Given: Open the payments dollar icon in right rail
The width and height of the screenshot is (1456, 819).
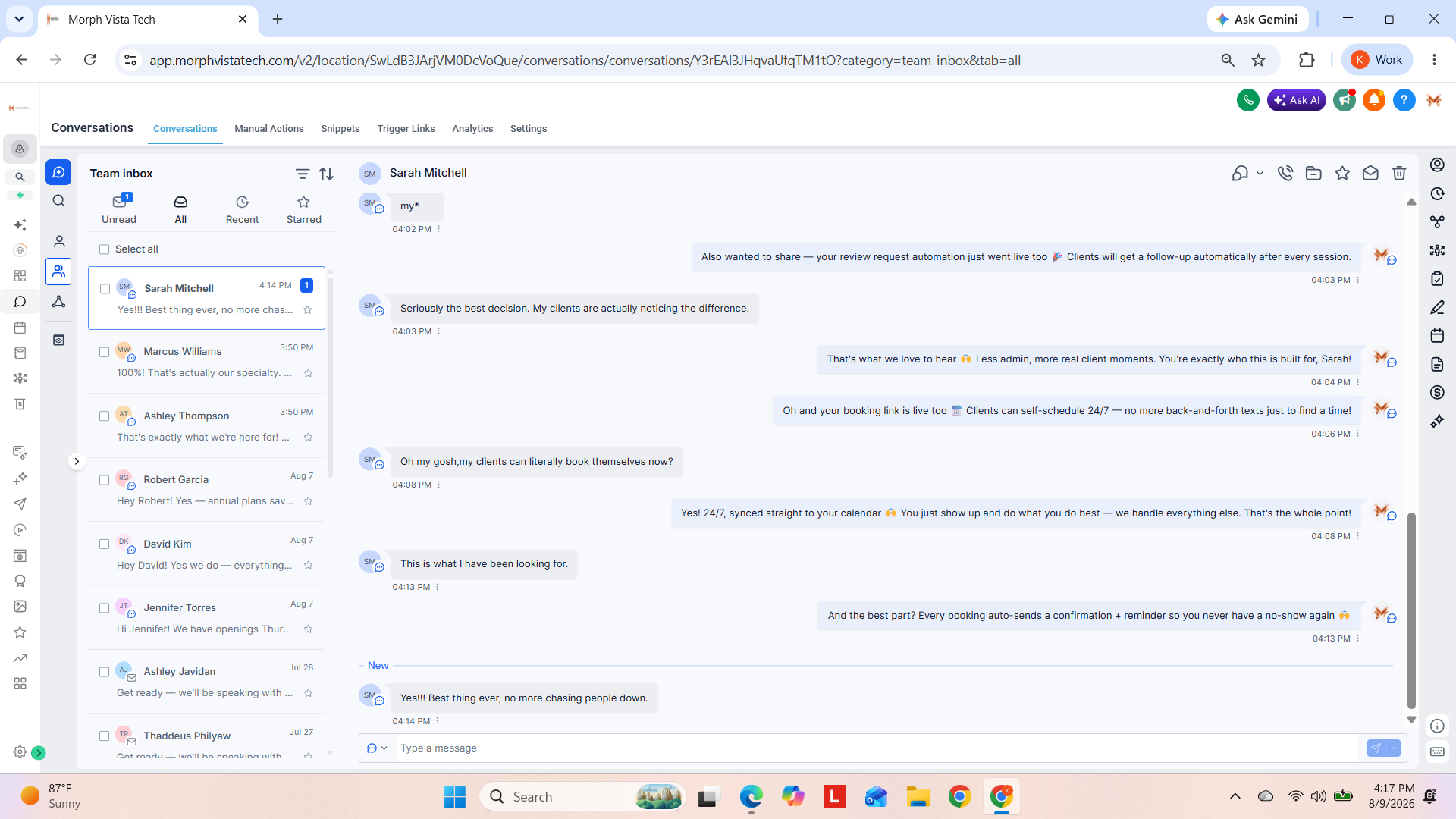Looking at the screenshot, I should coord(1437,392).
